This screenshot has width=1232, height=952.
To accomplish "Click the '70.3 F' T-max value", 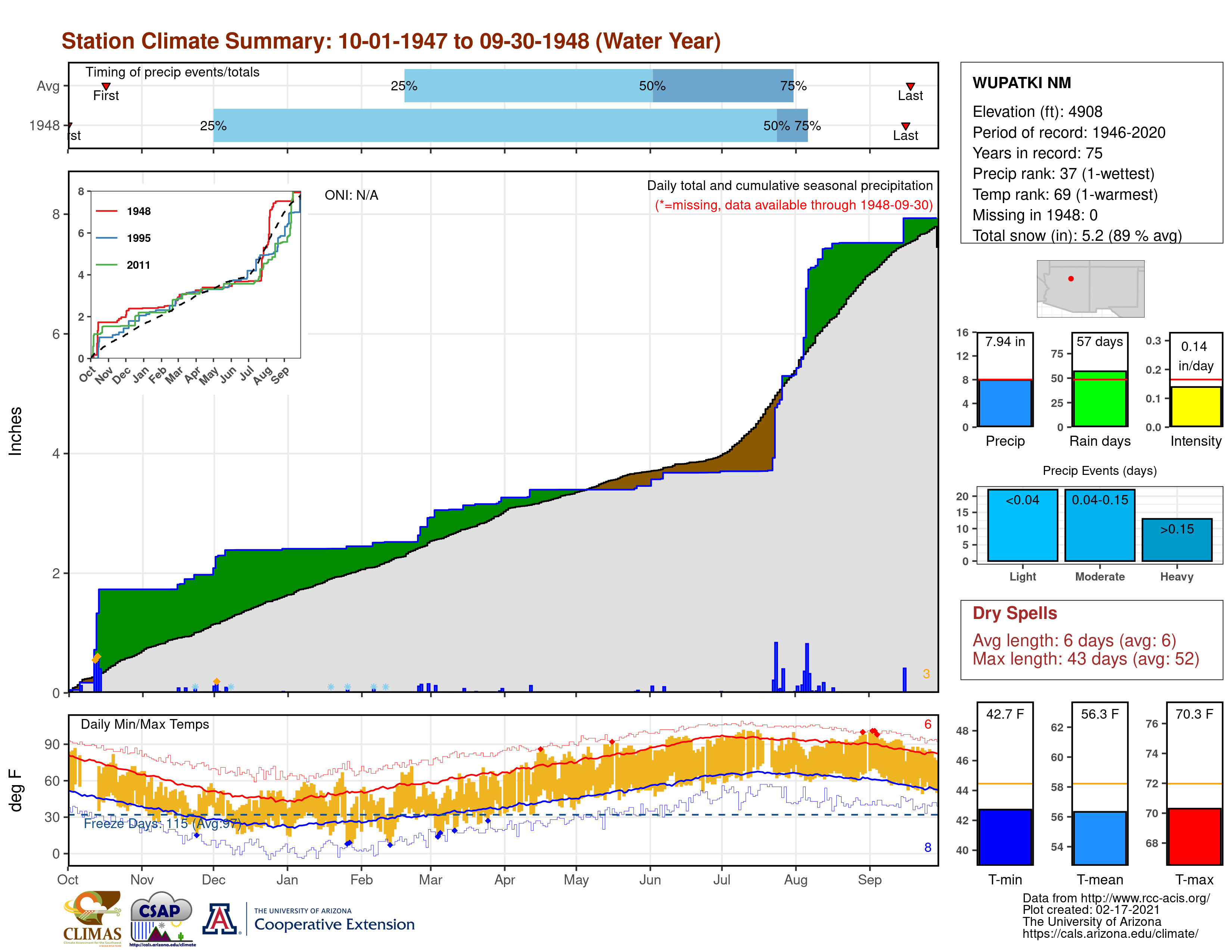I will 1194,714.
